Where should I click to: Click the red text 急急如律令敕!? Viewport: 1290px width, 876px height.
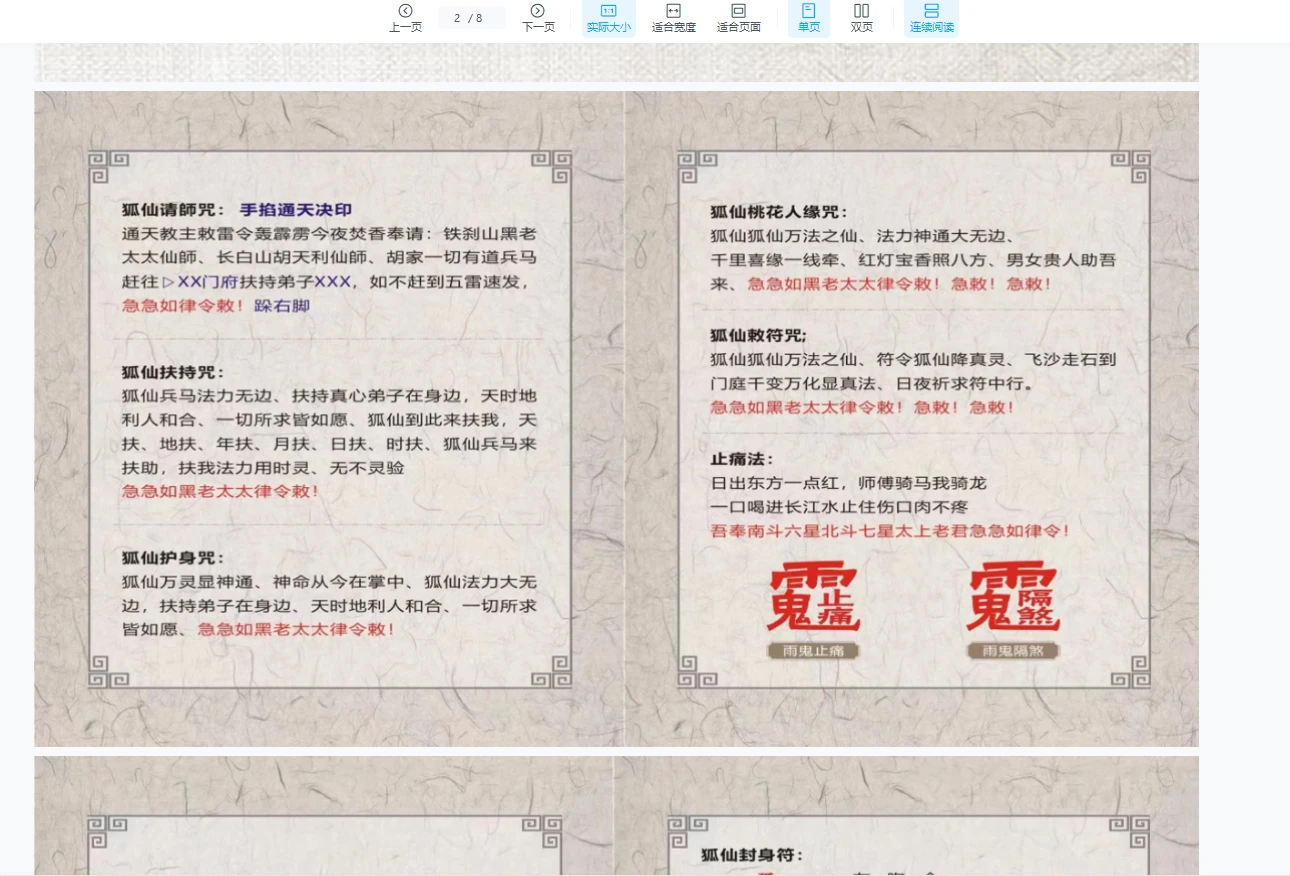[183, 306]
